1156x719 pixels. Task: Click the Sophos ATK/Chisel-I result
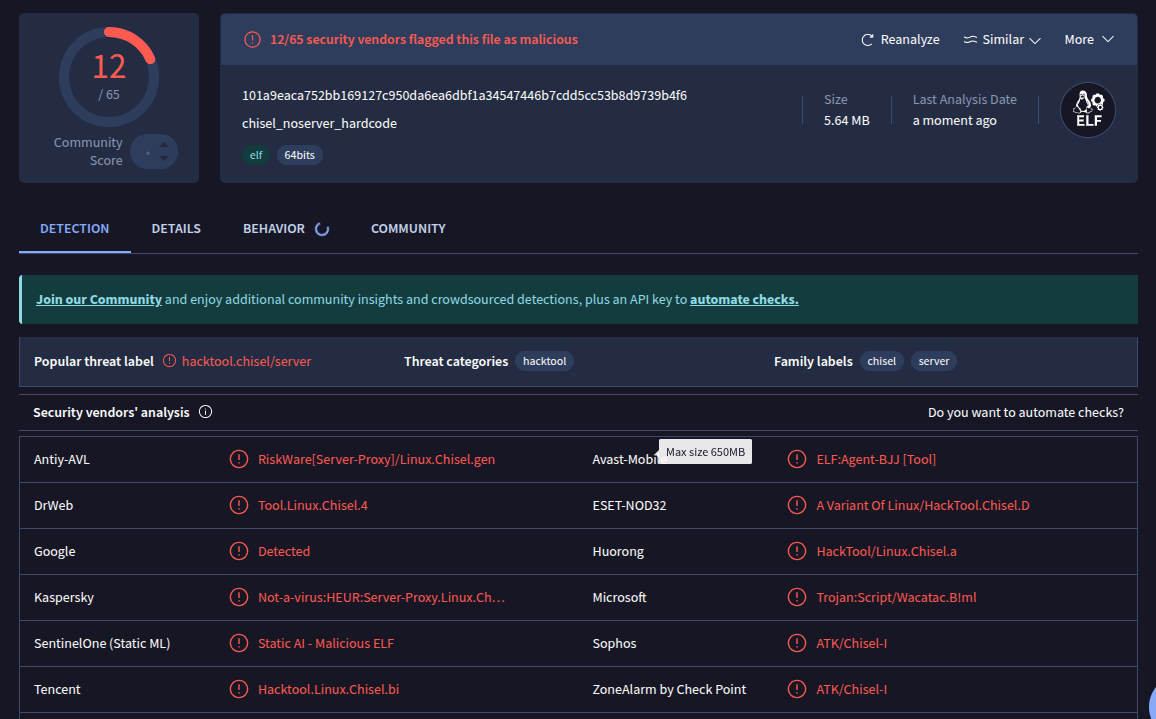[x=852, y=643]
